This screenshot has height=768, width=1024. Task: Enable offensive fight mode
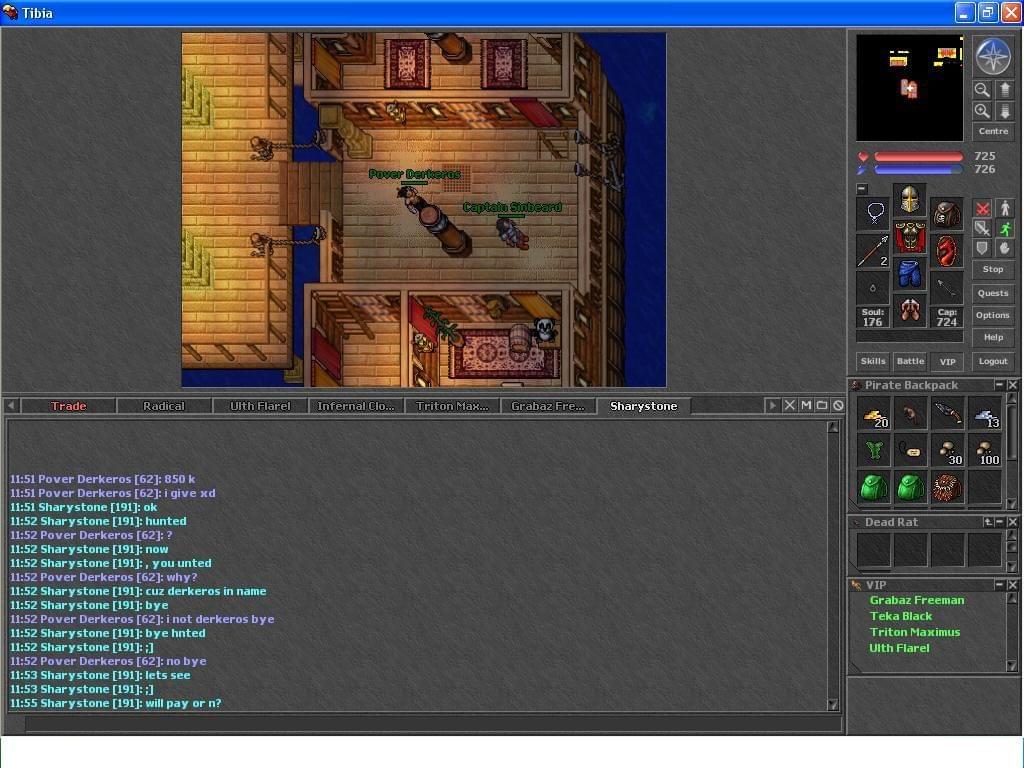pyautogui.click(x=982, y=208)
